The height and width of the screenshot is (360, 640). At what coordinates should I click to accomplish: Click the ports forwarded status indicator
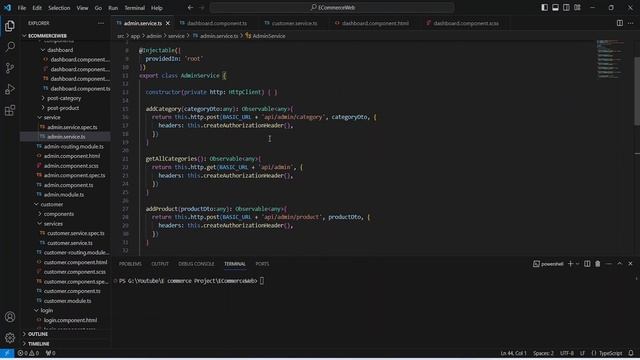(x=51, y=353)
